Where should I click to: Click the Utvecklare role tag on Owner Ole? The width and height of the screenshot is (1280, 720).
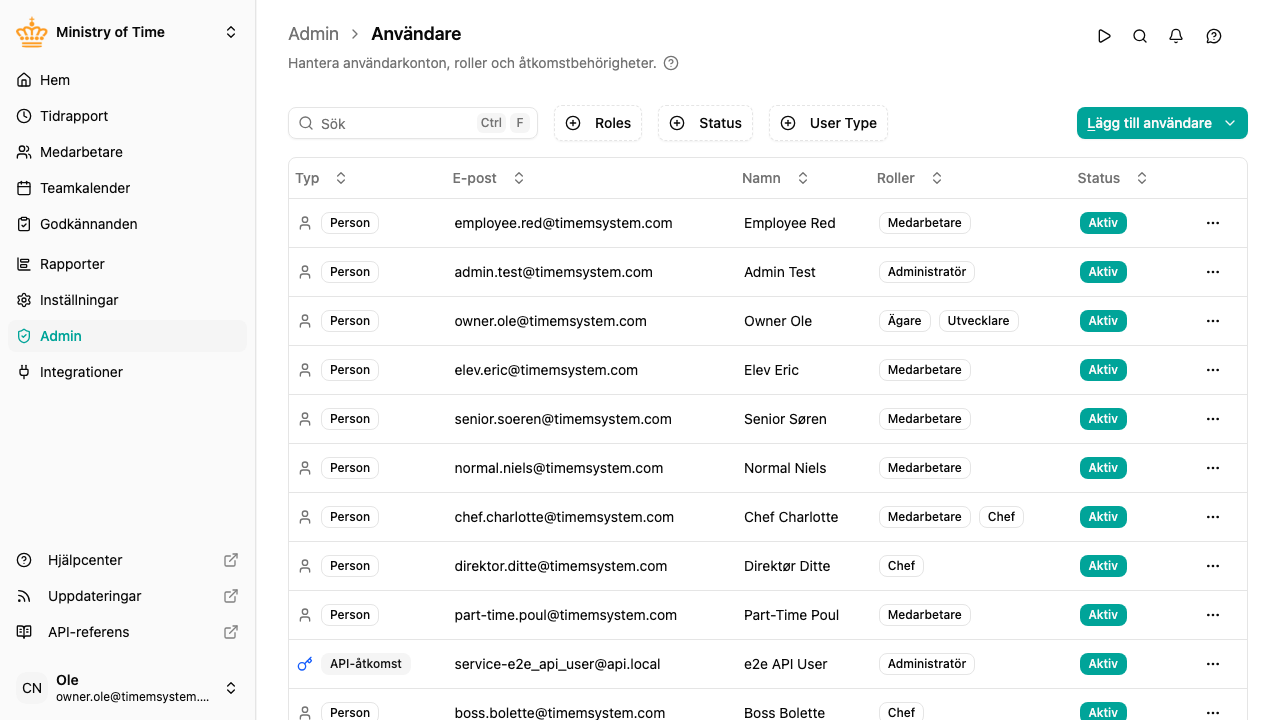[978, 321]
